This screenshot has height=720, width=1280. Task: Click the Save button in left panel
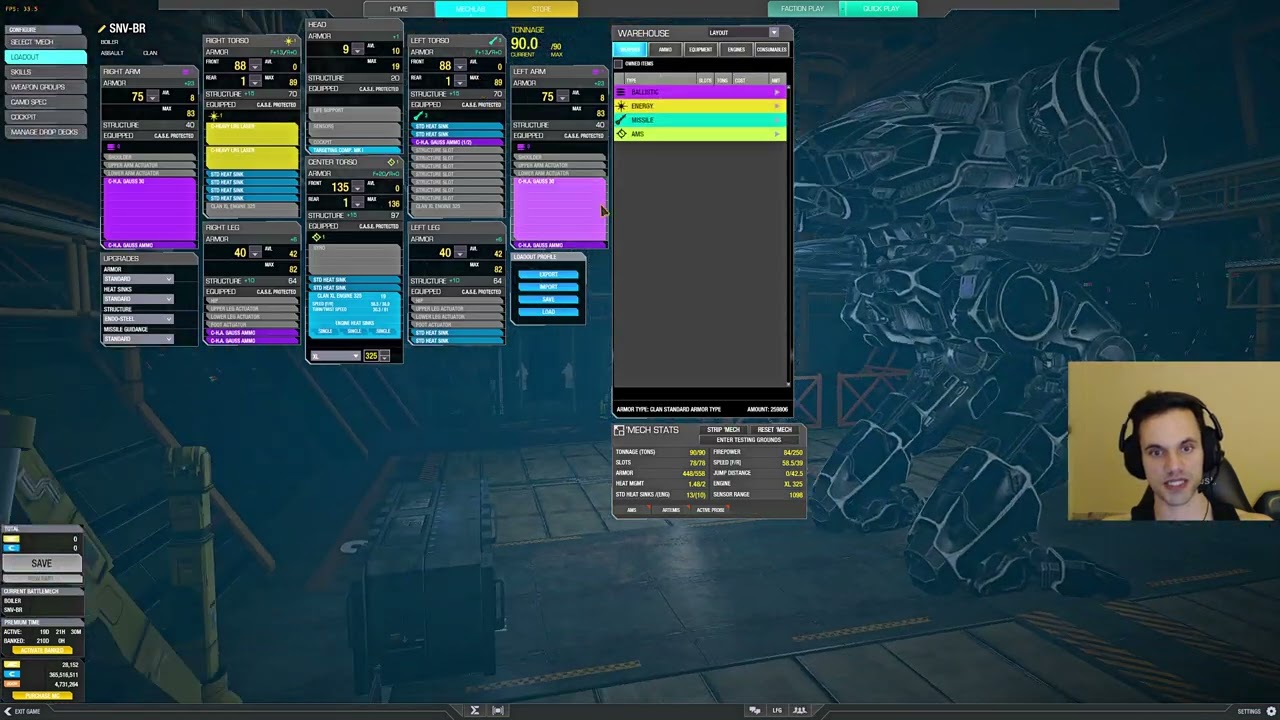41,563
